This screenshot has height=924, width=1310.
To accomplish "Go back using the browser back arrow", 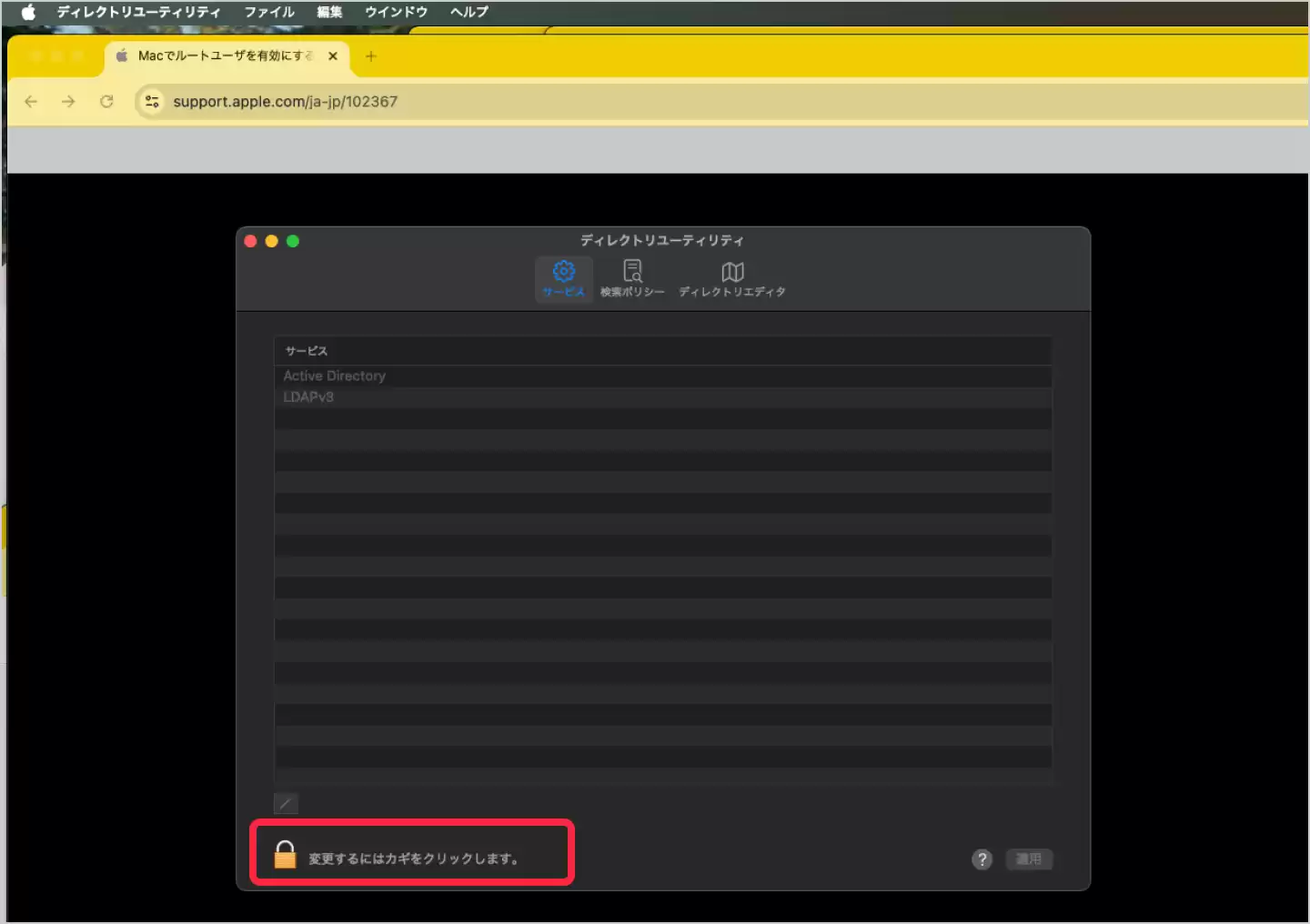I will pyautogui.click(x=31, y=102).
